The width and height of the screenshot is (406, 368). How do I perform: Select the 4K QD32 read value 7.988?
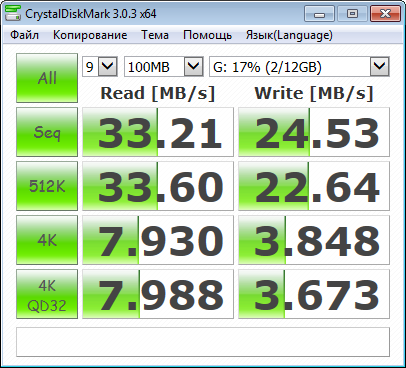[158, 294]
